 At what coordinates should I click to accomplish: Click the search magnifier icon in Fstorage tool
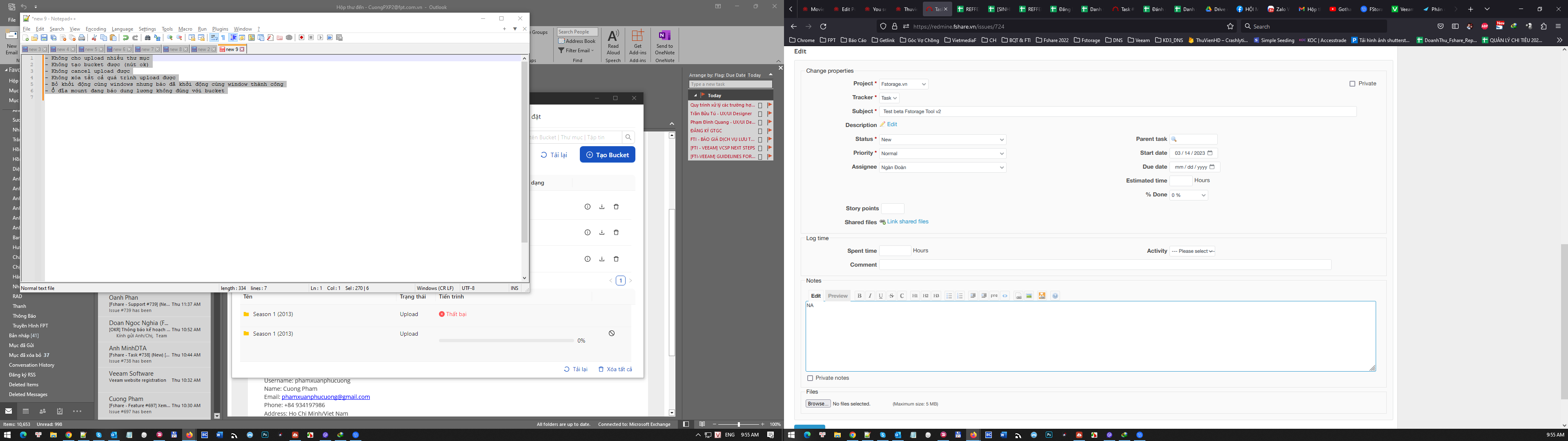629,137
